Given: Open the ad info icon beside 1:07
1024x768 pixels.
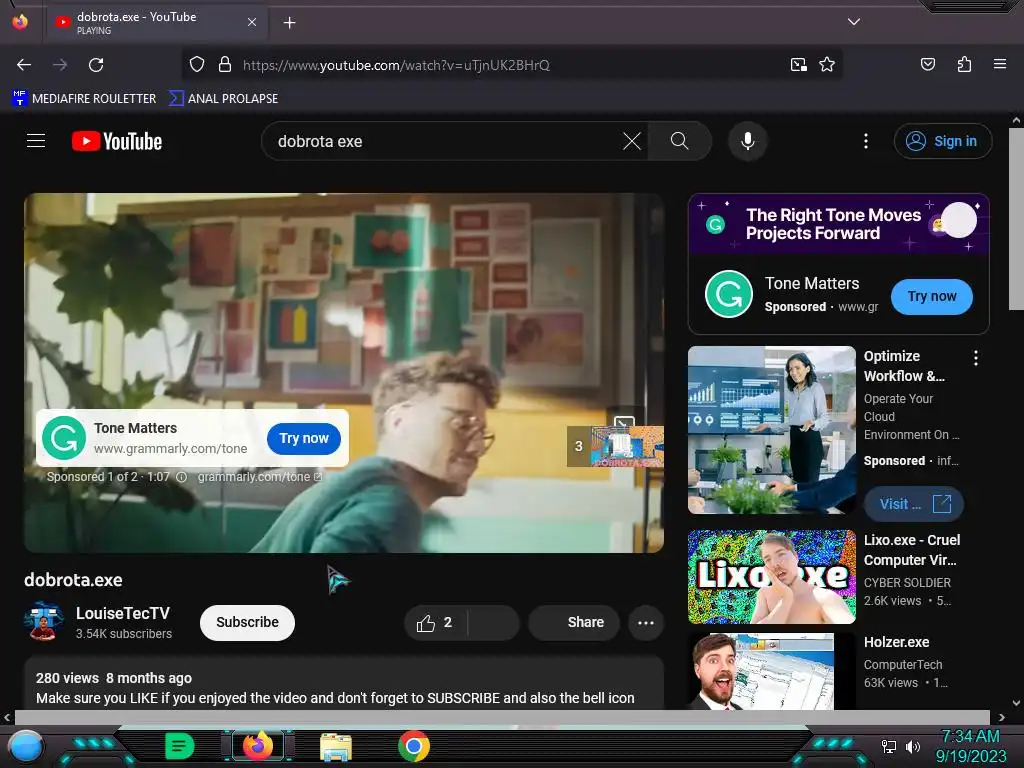Looking at the screenshot, I should (182, 477).
